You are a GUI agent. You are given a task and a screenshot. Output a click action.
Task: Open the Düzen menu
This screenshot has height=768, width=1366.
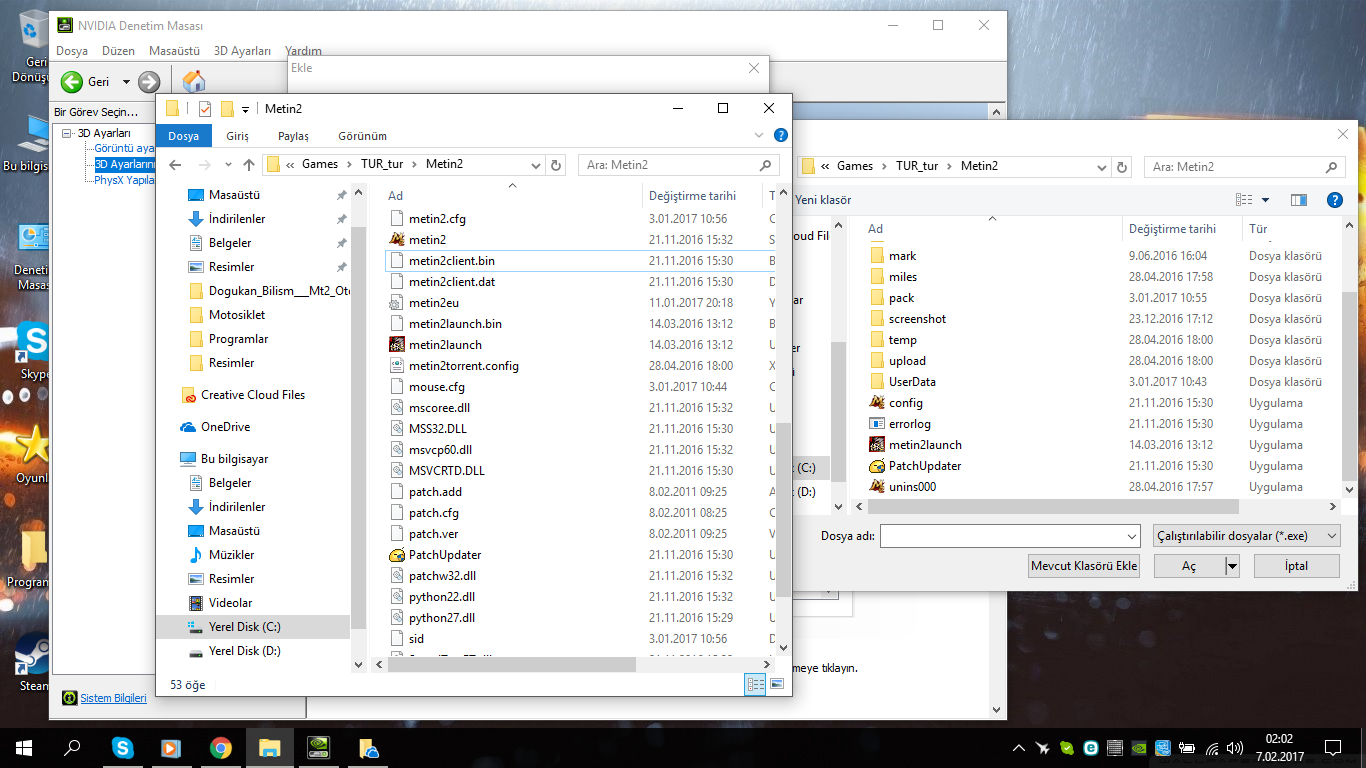pos(119,51)
